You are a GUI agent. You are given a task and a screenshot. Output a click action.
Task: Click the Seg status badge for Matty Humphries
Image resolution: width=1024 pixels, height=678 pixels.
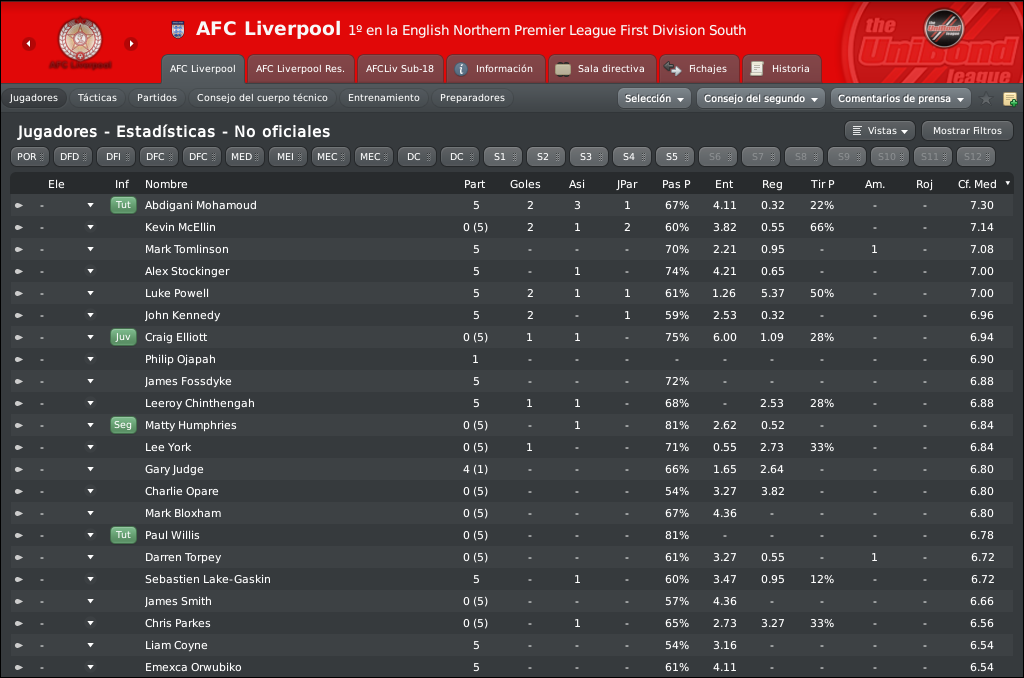(123, 425)
